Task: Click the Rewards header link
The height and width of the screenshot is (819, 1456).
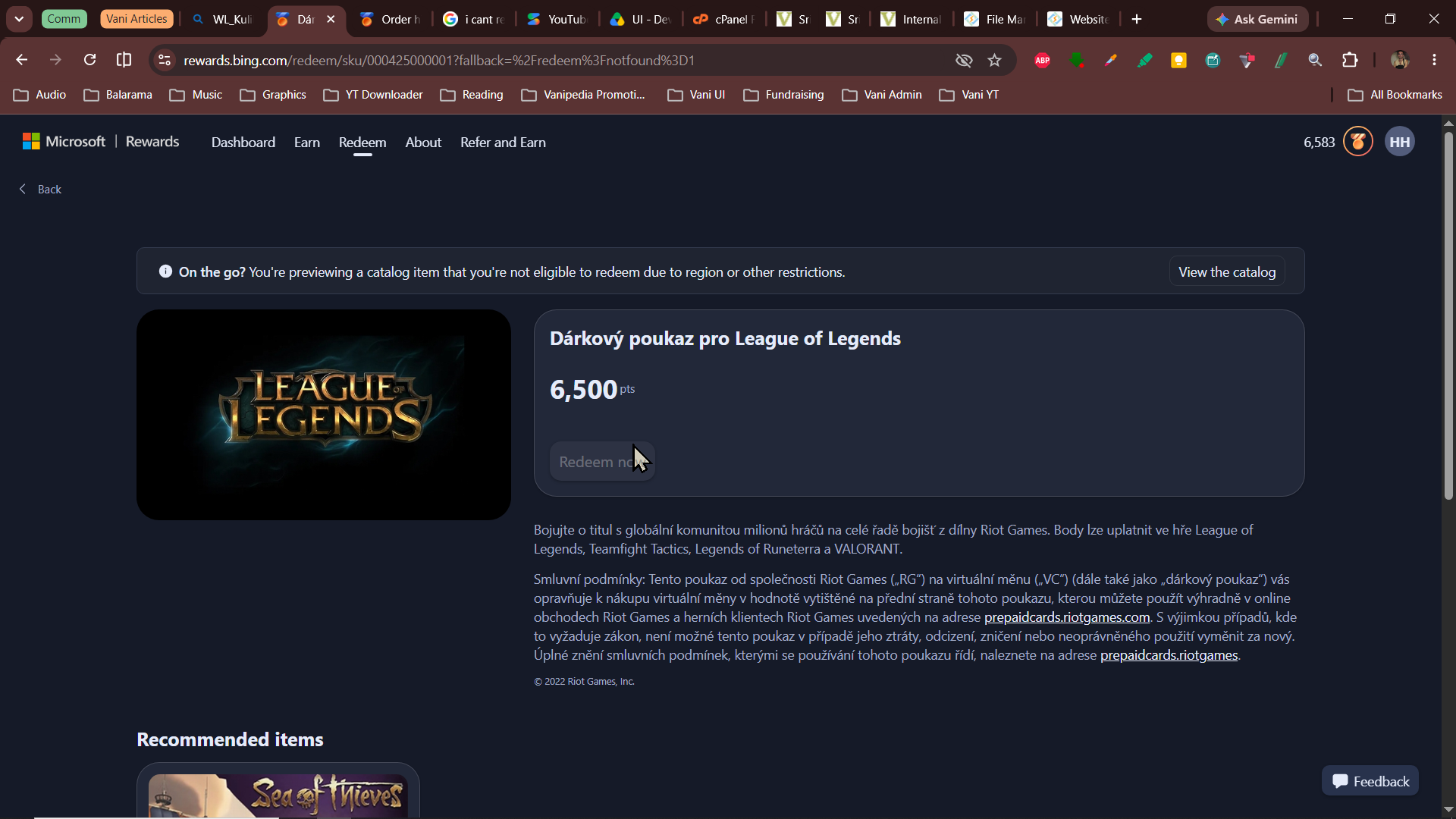Action: pos(152,142)
